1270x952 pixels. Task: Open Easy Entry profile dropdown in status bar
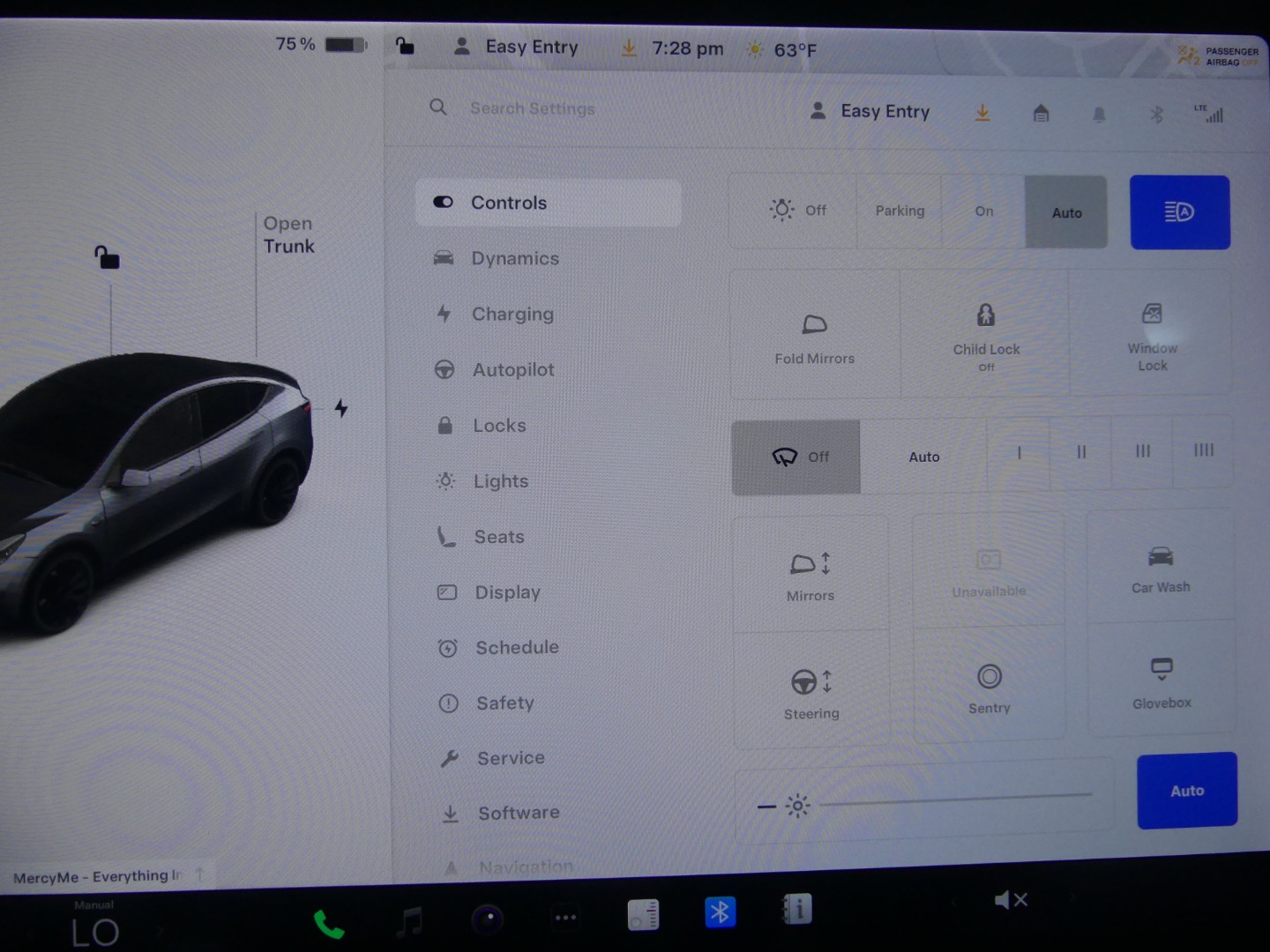(517, 48)
